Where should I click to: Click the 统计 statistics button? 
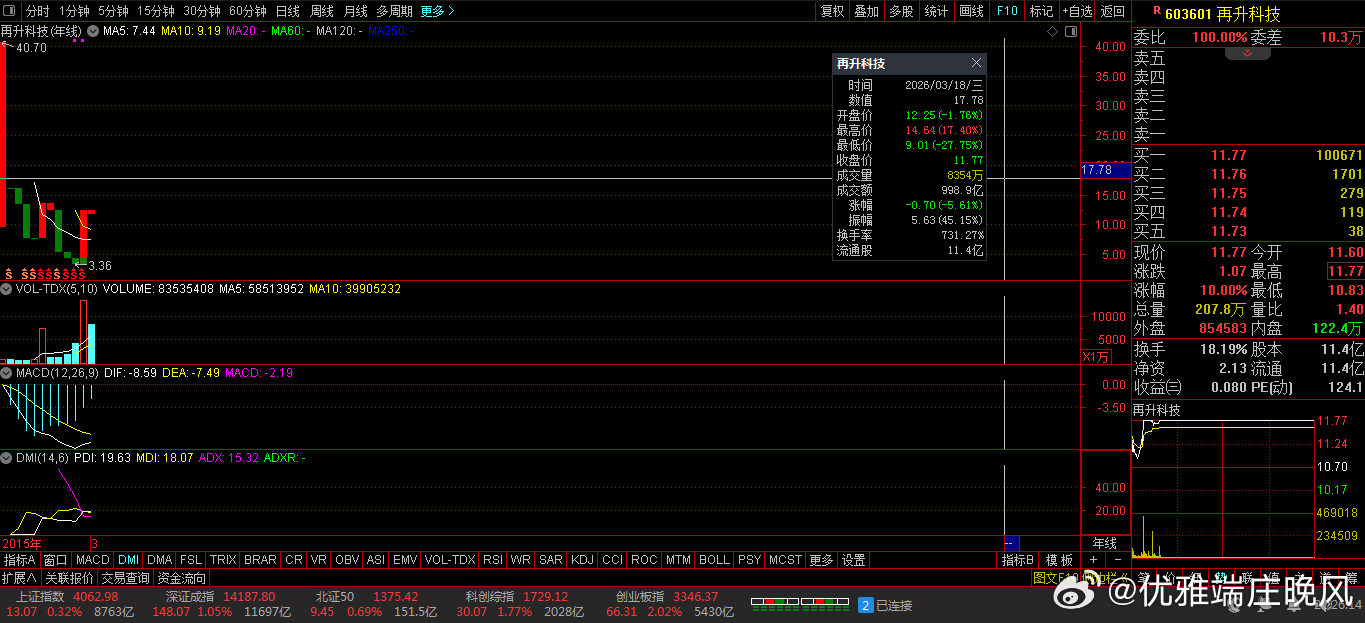[x=936, y=11]
